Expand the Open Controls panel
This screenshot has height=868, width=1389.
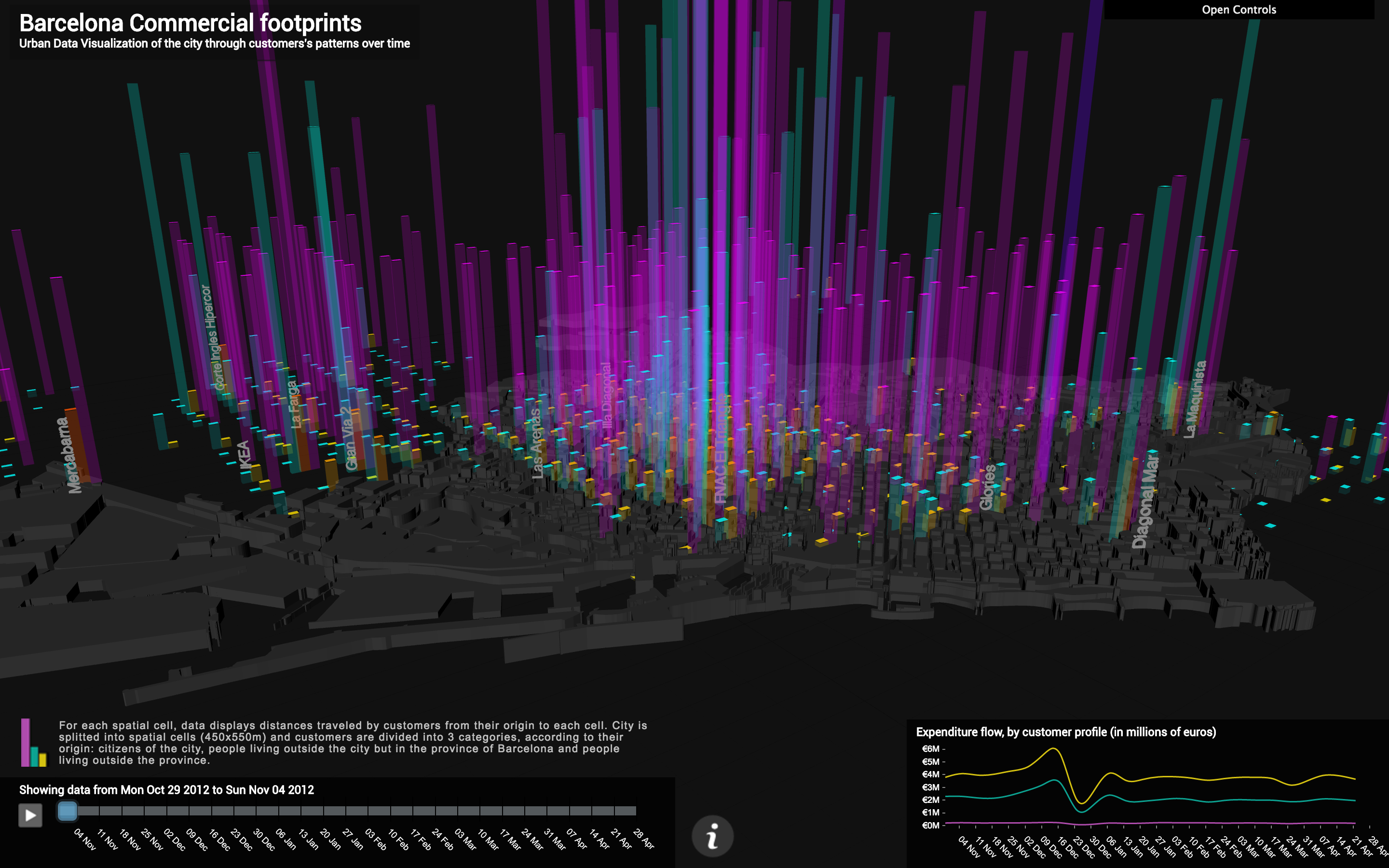[x=1239, y=10]
